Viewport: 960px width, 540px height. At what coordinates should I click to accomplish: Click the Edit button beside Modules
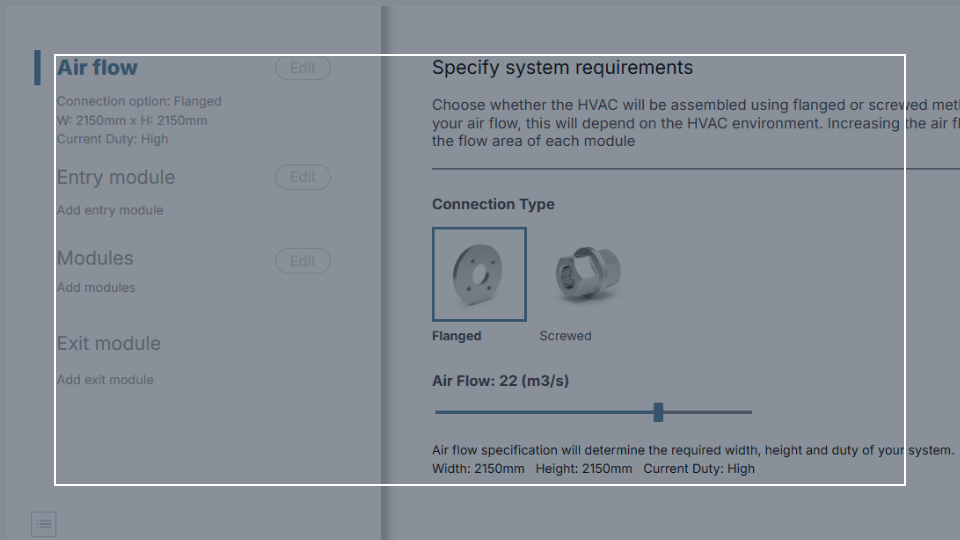click(303, 261)
